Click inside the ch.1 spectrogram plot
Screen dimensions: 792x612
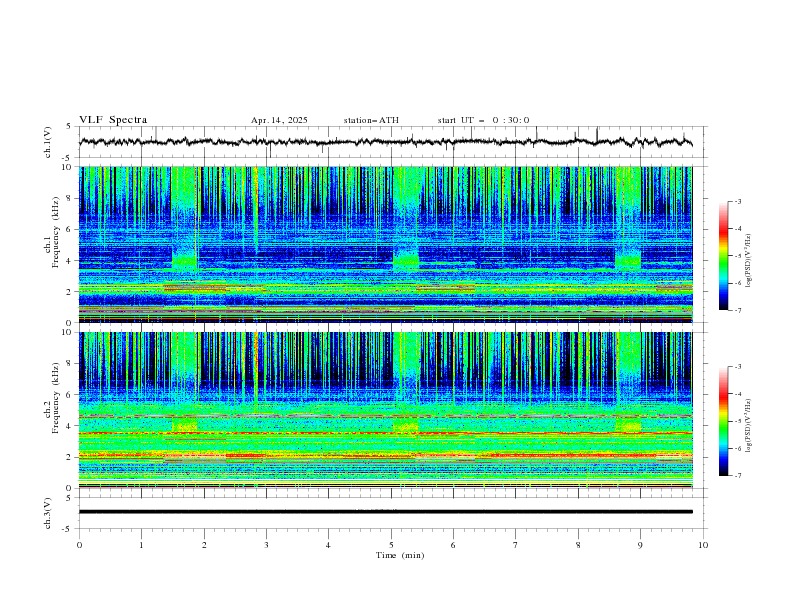tap(385, 244)
